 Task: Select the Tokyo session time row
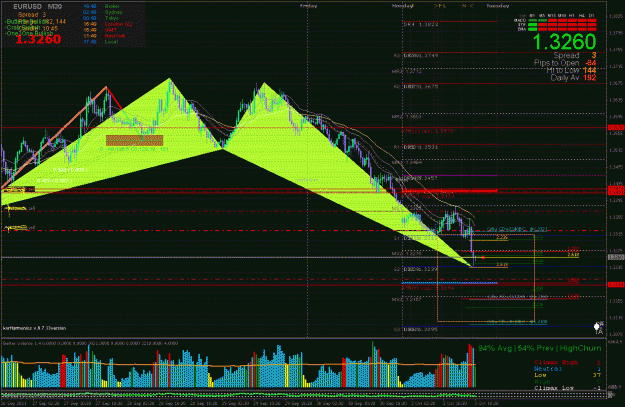pos(100,18)
